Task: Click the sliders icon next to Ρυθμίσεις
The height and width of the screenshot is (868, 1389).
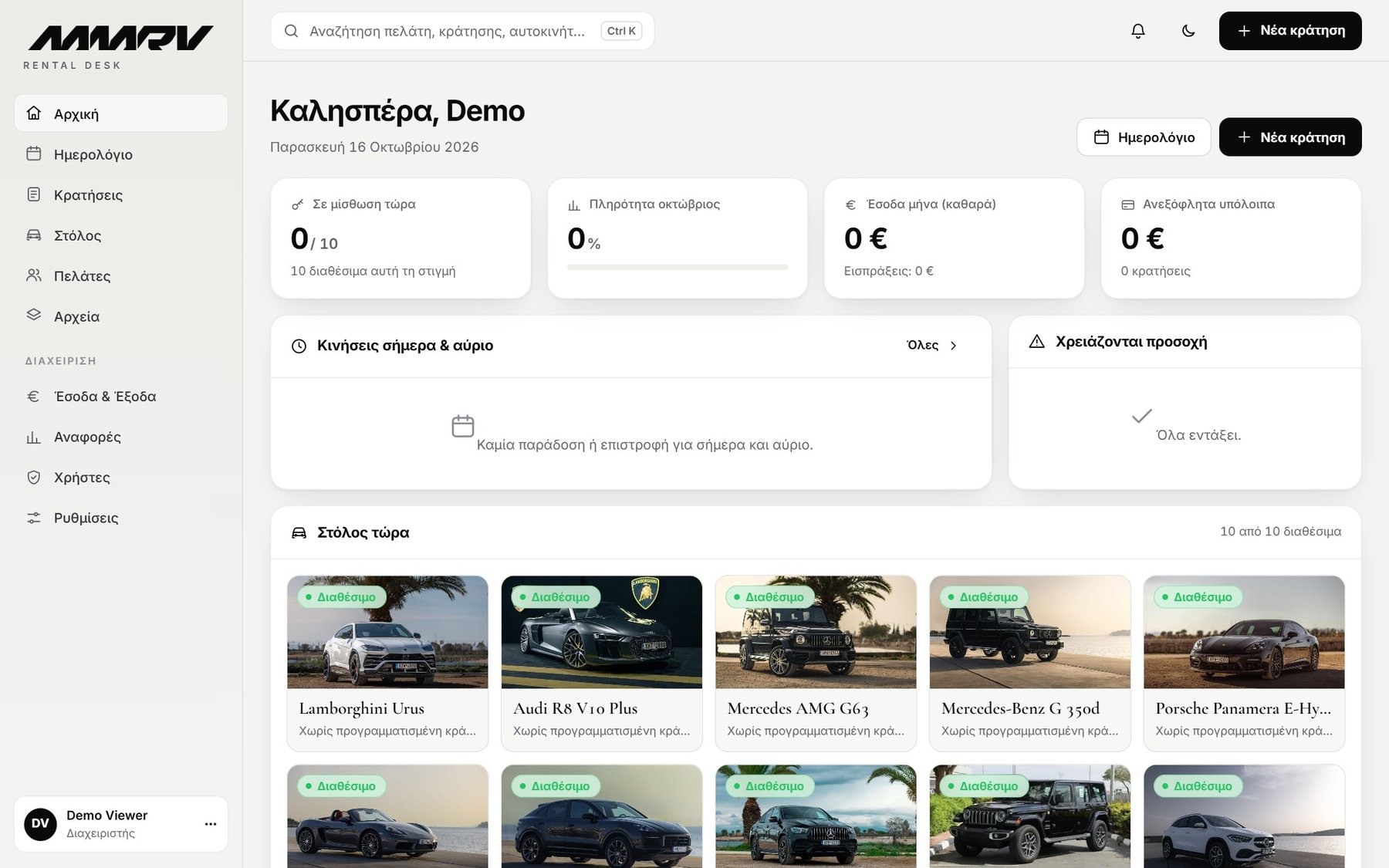Action: pyautogui.click(x=33, y=518)
